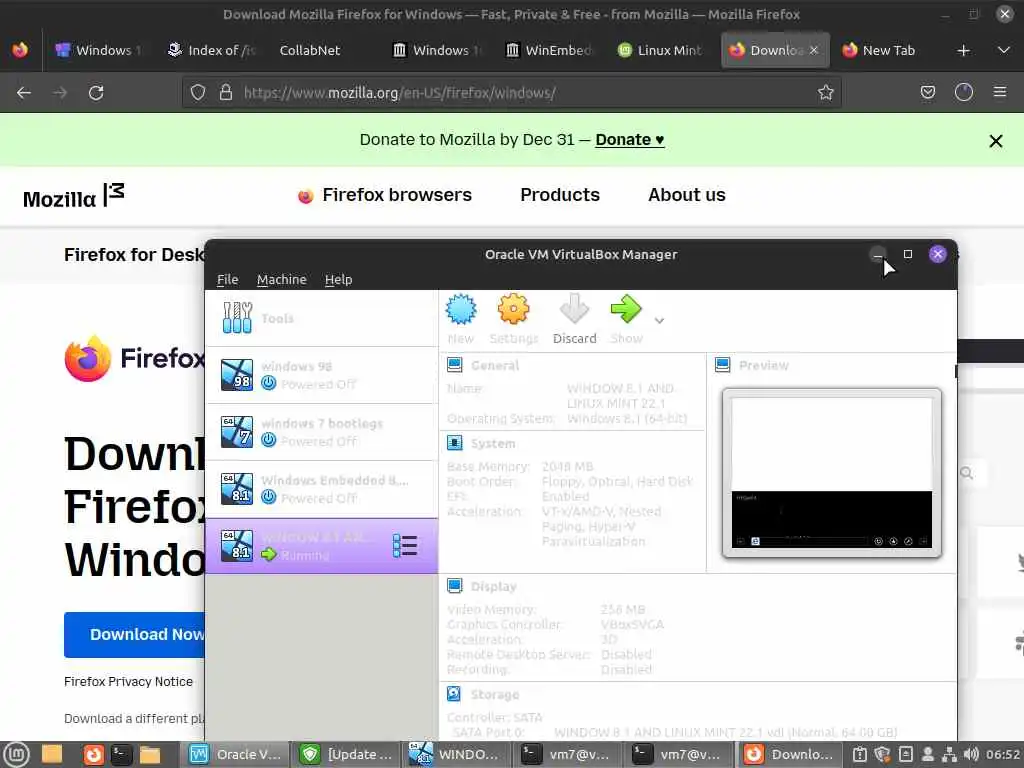Viewport: 1024px width, 768px height.
Task: Click the tracking protection shield icon
Action: (x=198, y=93)
